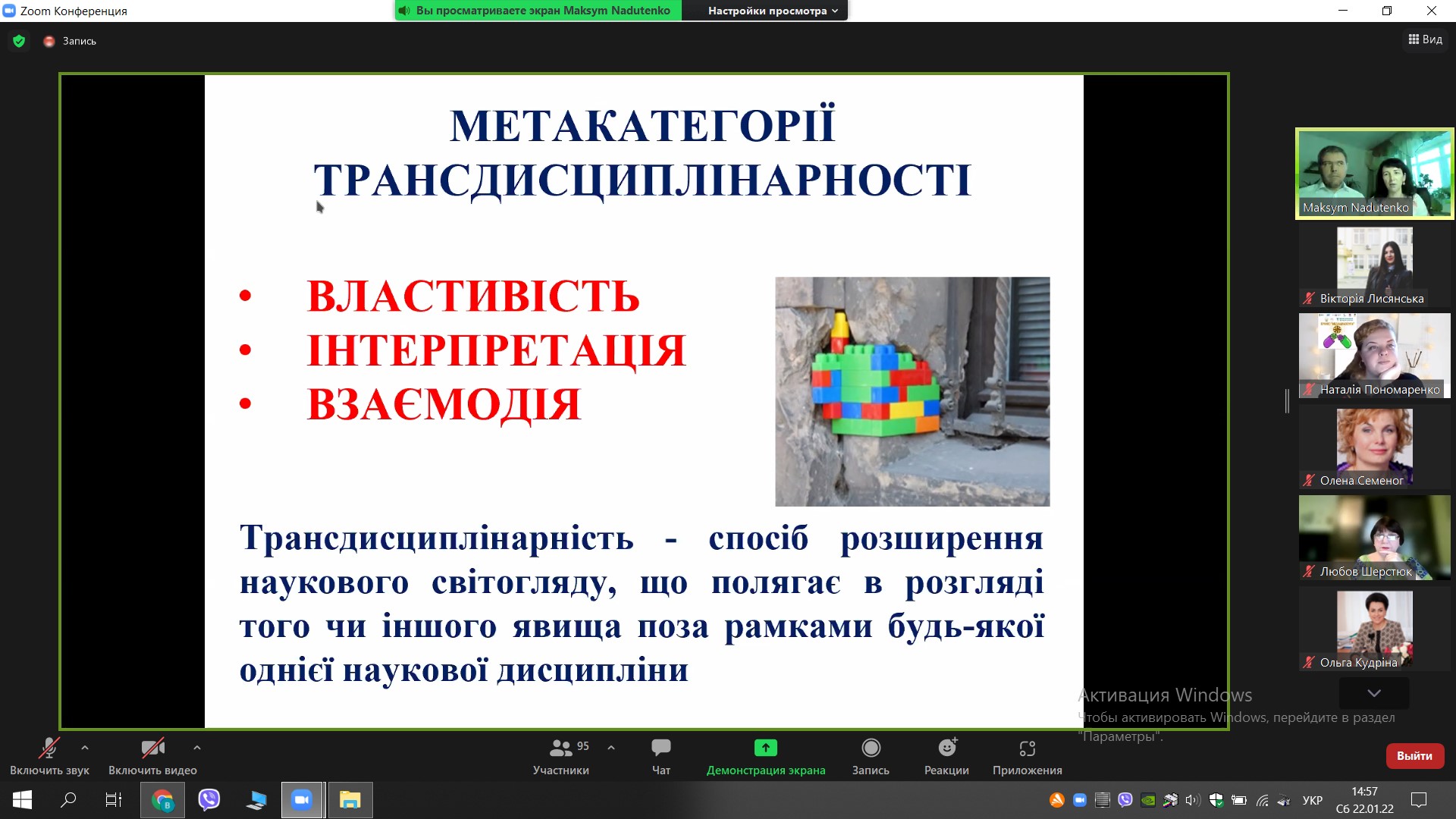Click the gallery panel resize handle
Image resolution: width=1456 pixels, height=819 pixels.
1287,401
